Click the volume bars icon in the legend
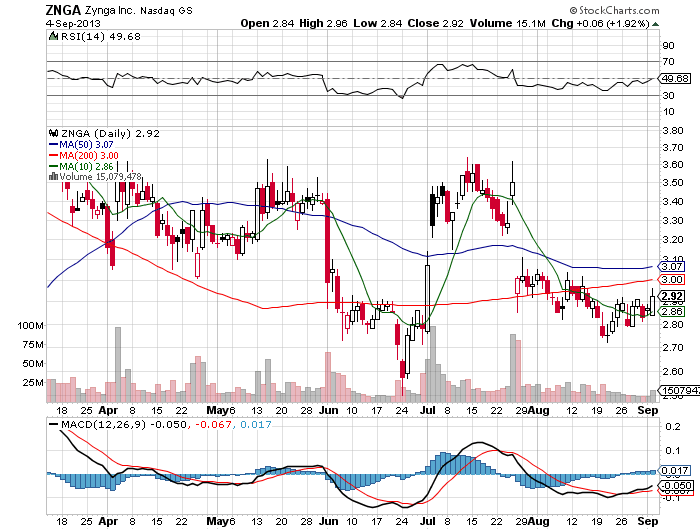Viewport: 700px width, 530px height. pyautogui.click(x=54, y=176)
